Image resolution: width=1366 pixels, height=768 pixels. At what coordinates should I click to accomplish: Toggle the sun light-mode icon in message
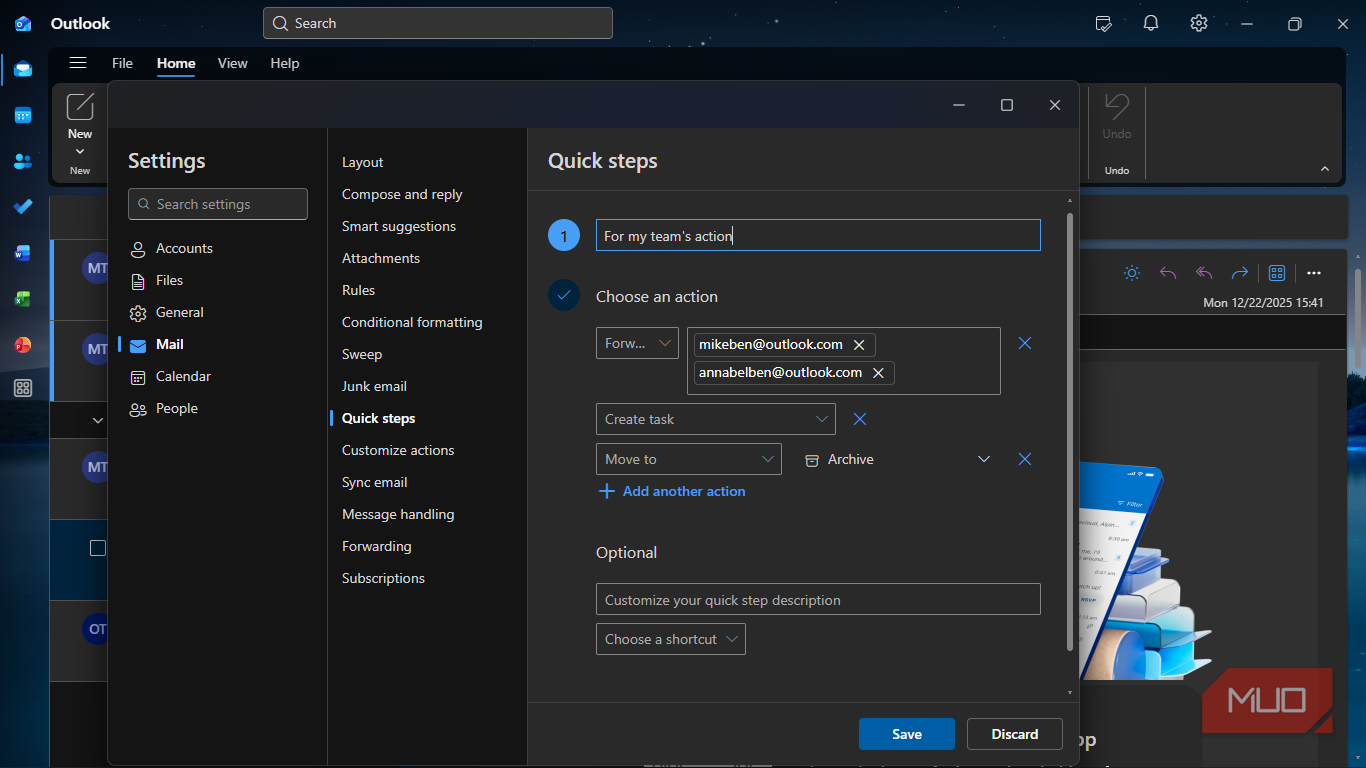(1132, 273)
